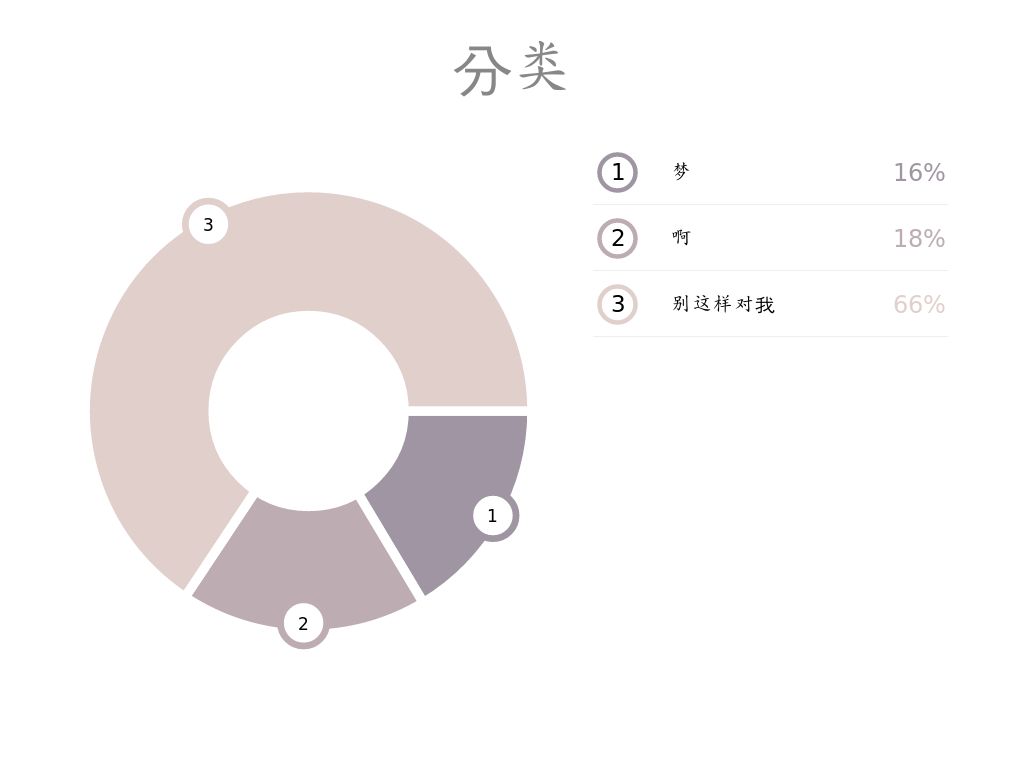
Task: Click the legend circle icon numbered 1
Action: click(x=617, y=172)
